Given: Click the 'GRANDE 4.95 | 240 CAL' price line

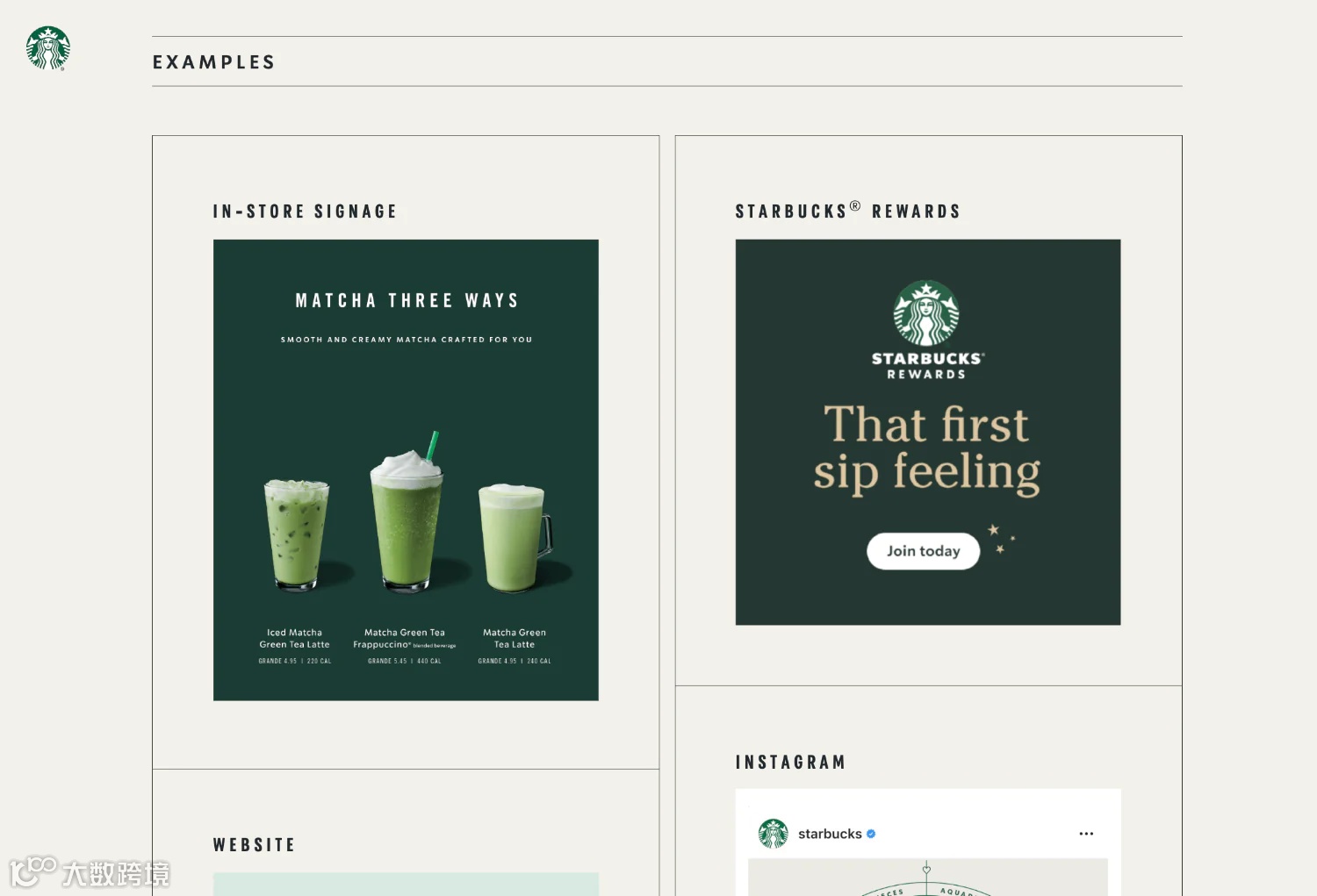Looking at the screenshot, I should 515,661.
